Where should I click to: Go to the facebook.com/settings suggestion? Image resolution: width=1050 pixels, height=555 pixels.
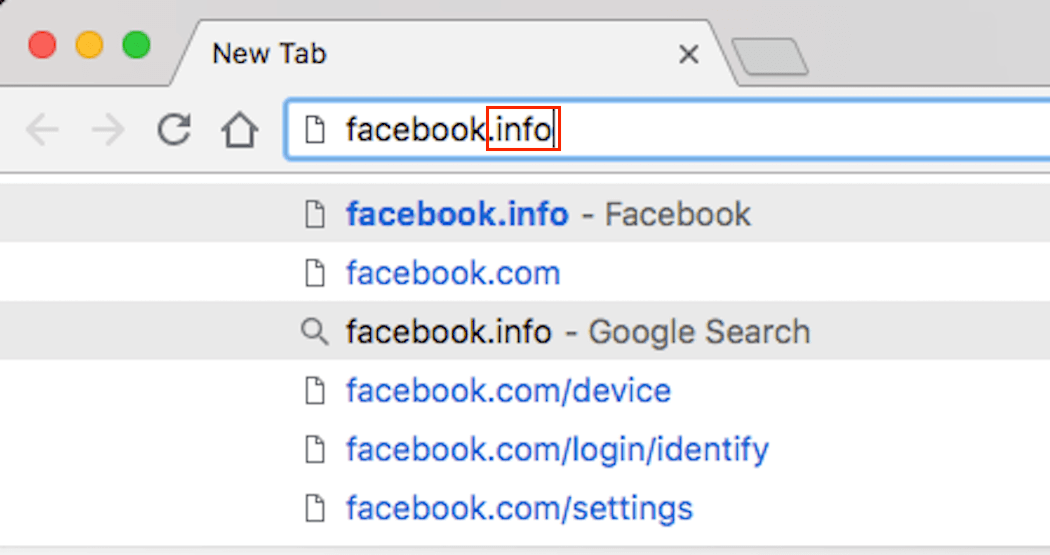click(519, 508)
